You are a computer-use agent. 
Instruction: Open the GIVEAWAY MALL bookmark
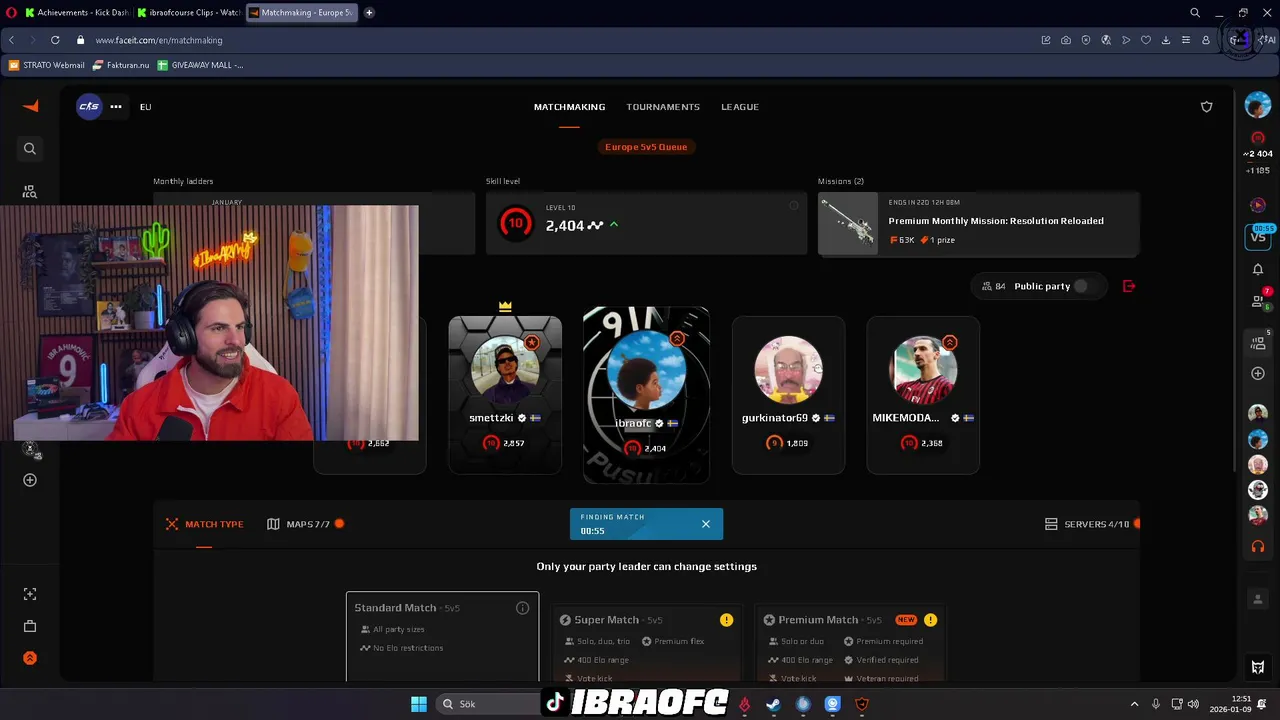coord(200,65)
